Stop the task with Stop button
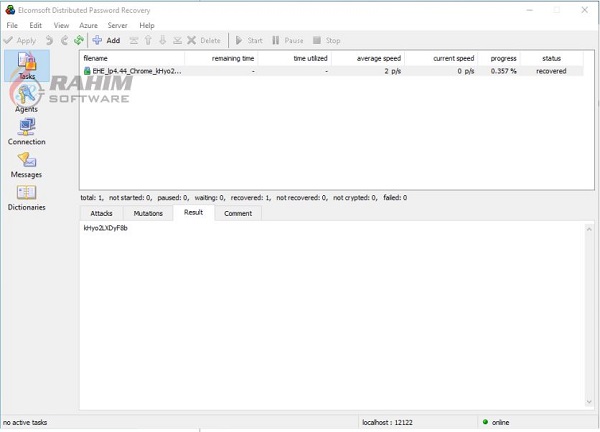The height and width of the screenshot is (432, 600). click(x=326, y=40)
